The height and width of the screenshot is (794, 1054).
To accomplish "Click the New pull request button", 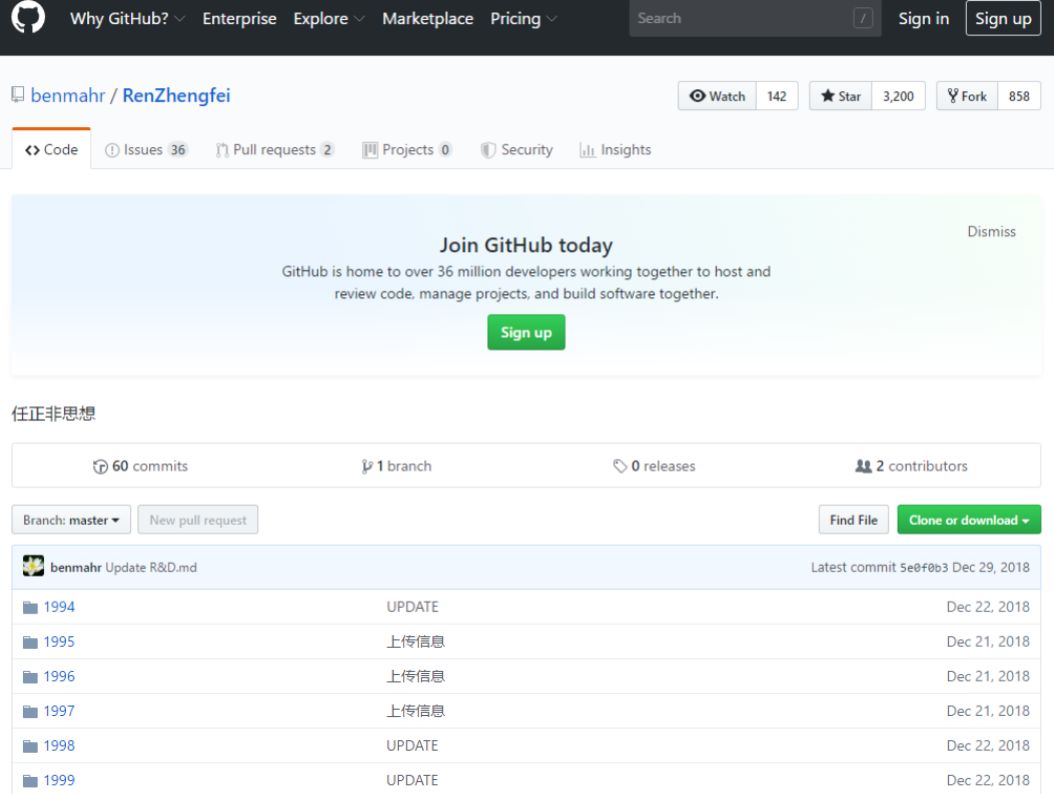I will (198, 520).
